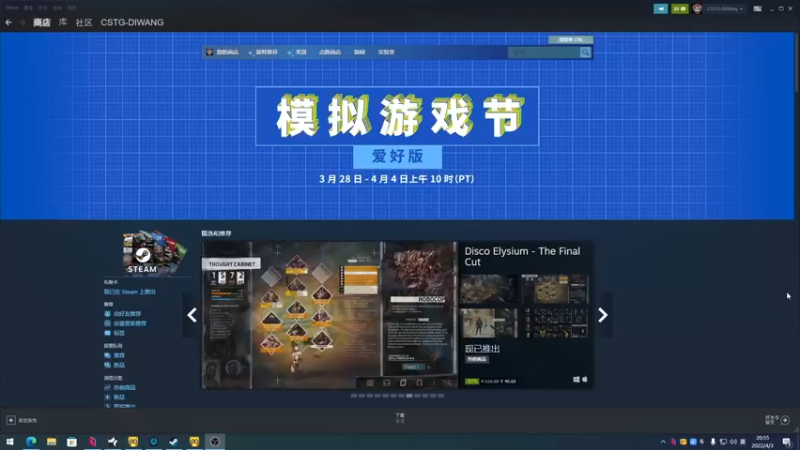Click the forward navigation arrow
Screen dimensions: 800x450
(x=22, y=22)
